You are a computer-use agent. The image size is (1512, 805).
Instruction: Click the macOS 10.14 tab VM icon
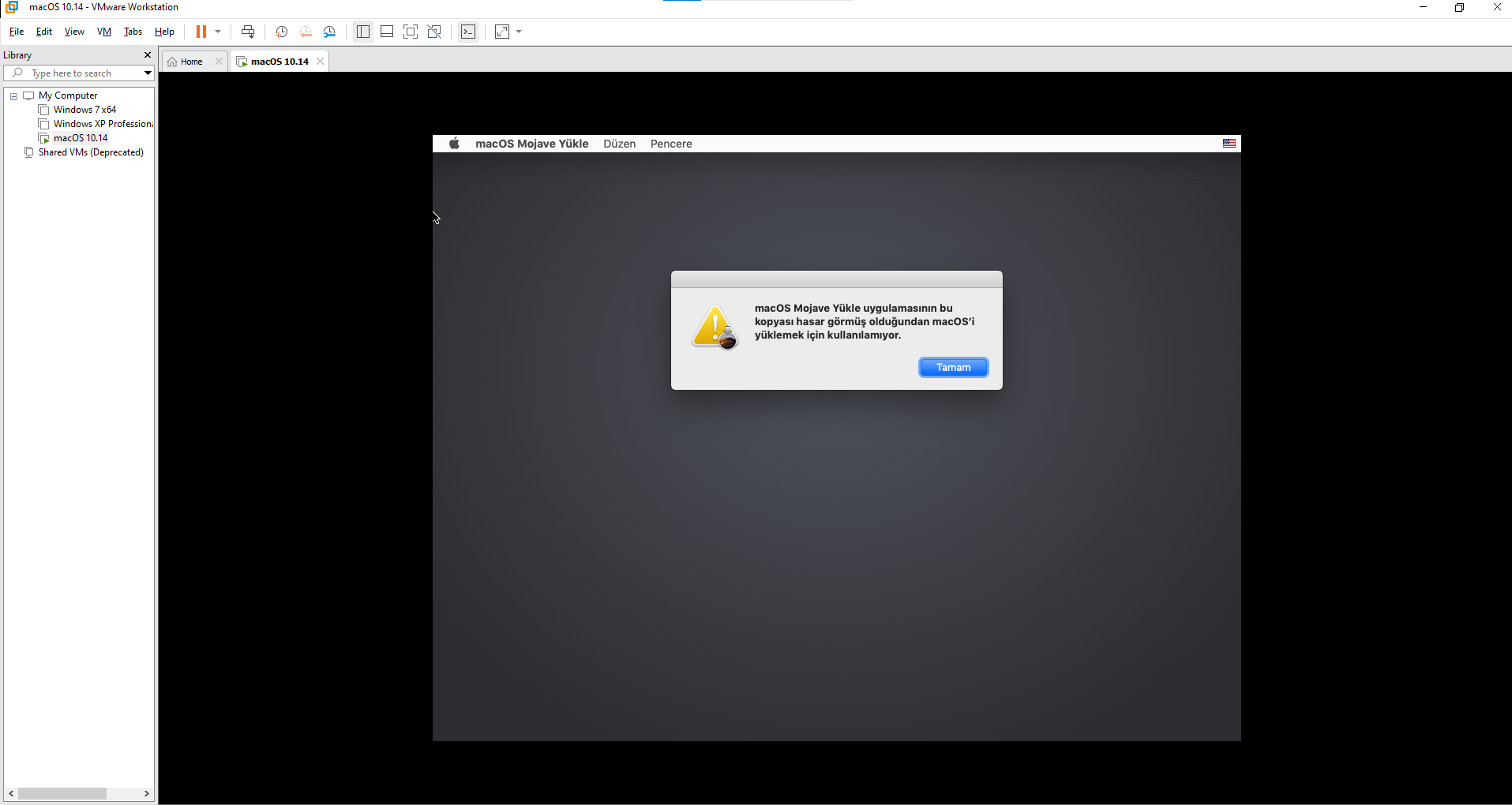click(242, 62)
